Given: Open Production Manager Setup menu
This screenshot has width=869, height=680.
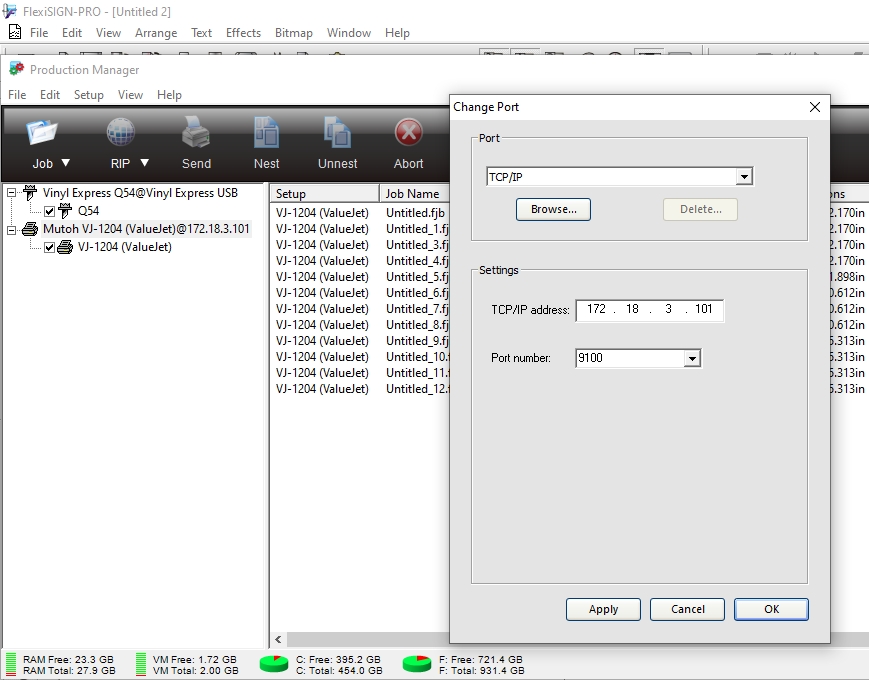Looking at the screenshot, I should pos(89,95).
